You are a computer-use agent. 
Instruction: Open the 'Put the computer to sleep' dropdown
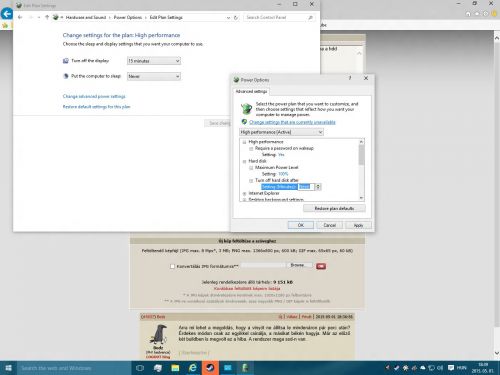[x=154, y=76]
